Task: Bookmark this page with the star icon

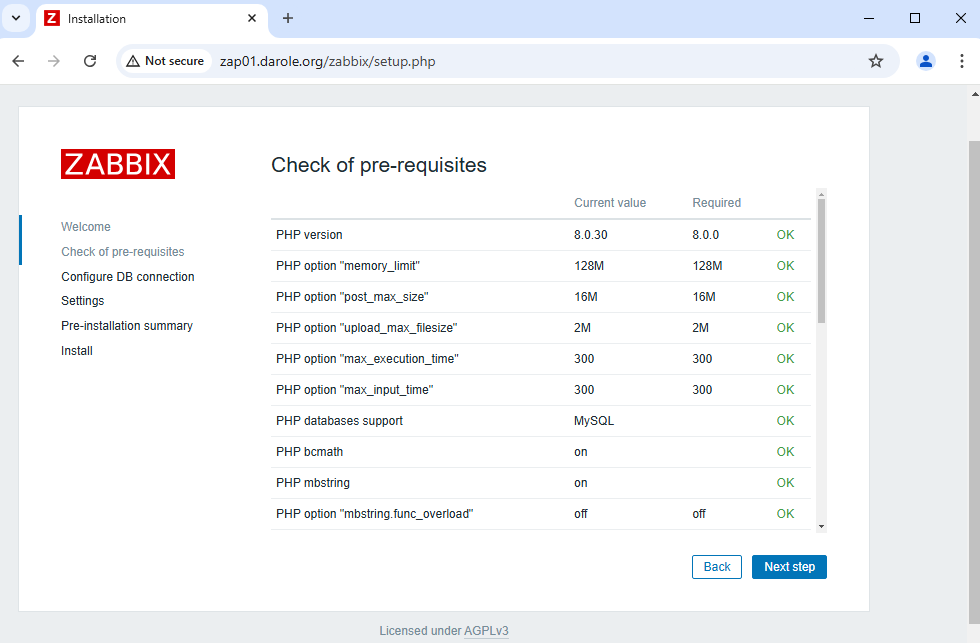Action: (876, 61)
